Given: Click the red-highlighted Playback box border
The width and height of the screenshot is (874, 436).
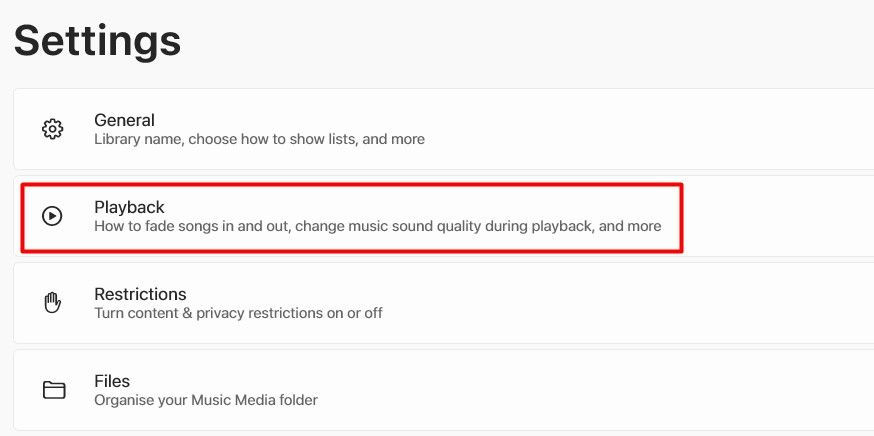Looking at the screenshot, I should (x=352, y=185).
